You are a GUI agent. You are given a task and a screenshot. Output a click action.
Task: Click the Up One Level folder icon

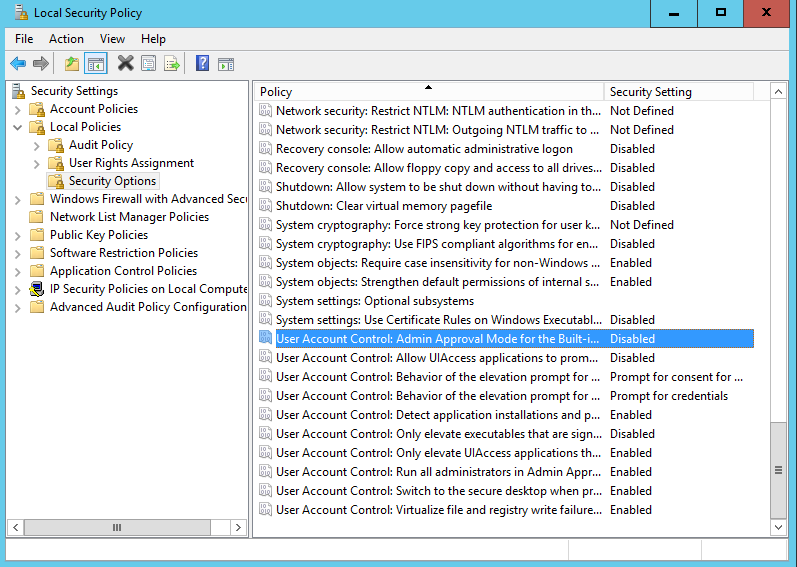click(72, 64)
